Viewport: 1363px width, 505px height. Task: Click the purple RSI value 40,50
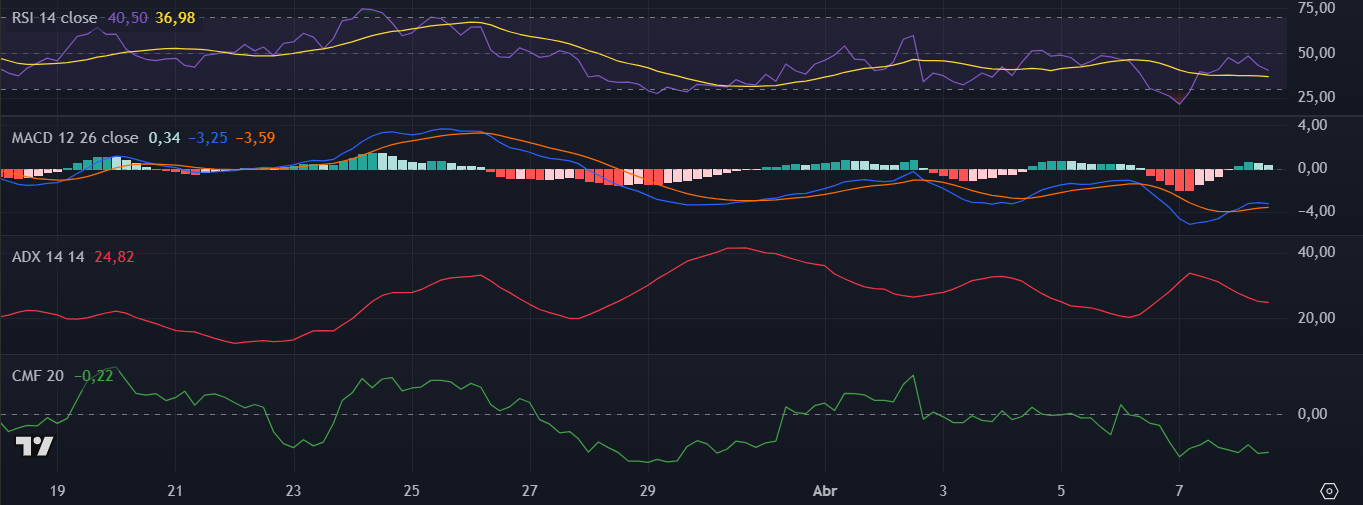click(x=126, y=17)
